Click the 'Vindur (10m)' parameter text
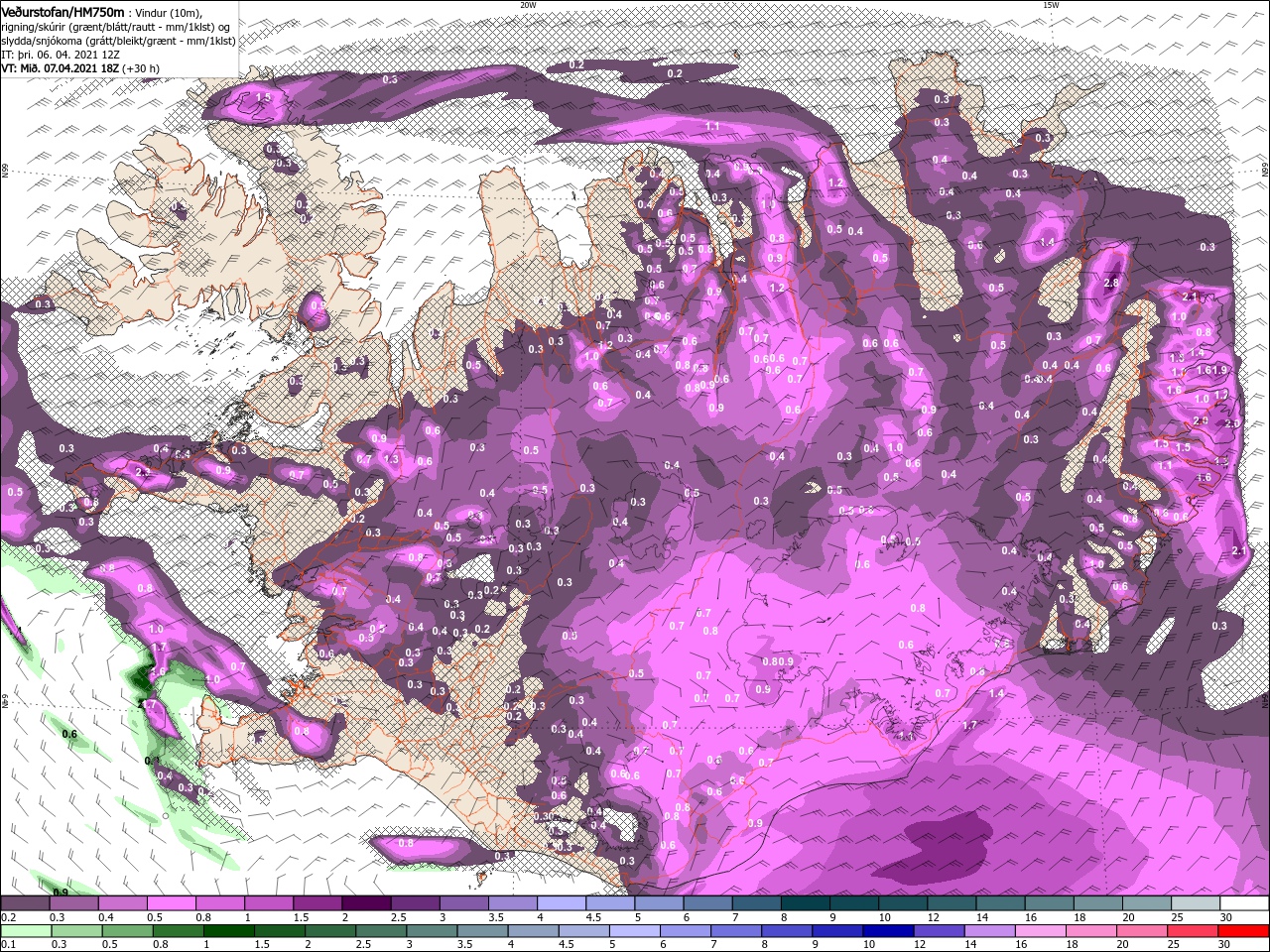Image resolution: width=1270 pixels, height=952 pixels. pyautogui.click(x=171, y=12)
